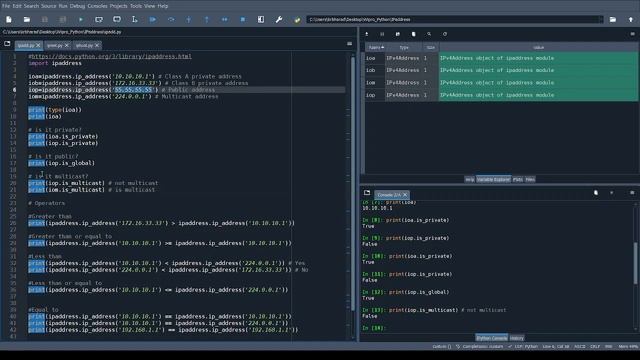This screenshot has height=360, width=640.
Task: Refresh variables in Variable Explorer
Action: (445, 34)
